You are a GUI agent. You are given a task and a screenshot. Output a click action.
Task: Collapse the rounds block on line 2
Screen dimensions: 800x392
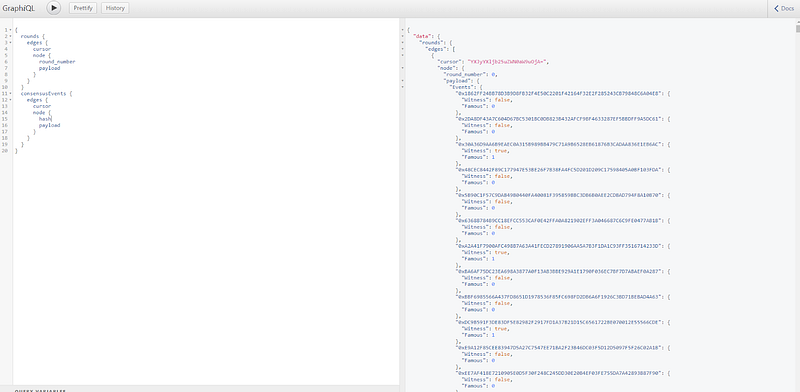(x=10, y=36)
